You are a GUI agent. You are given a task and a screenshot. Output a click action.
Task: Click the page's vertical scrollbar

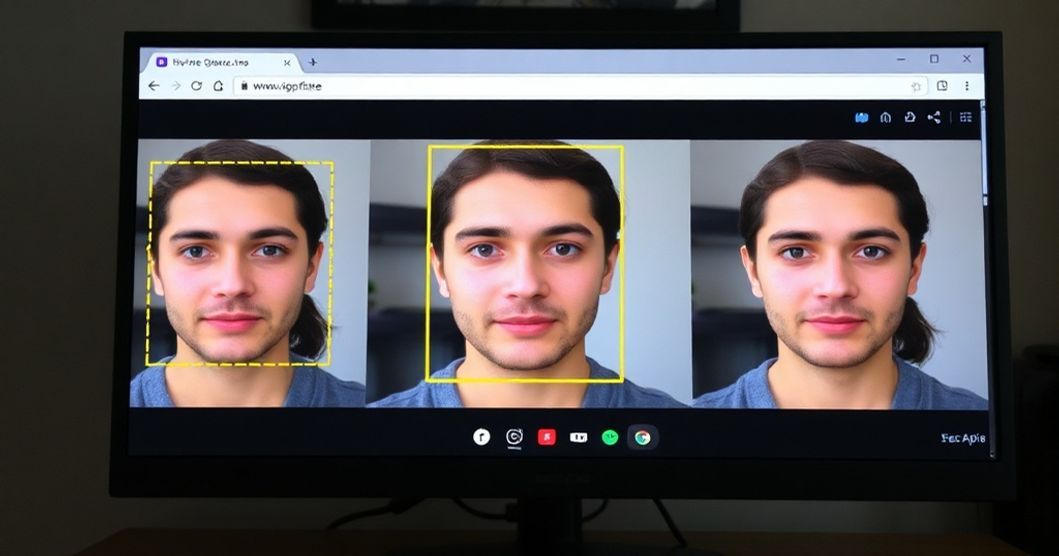[983, 152]
